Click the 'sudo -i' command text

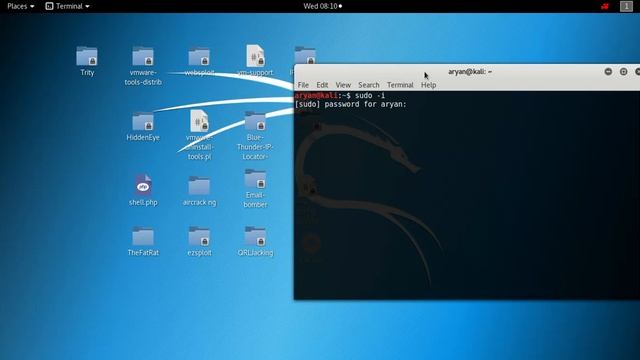coord(370,96)
